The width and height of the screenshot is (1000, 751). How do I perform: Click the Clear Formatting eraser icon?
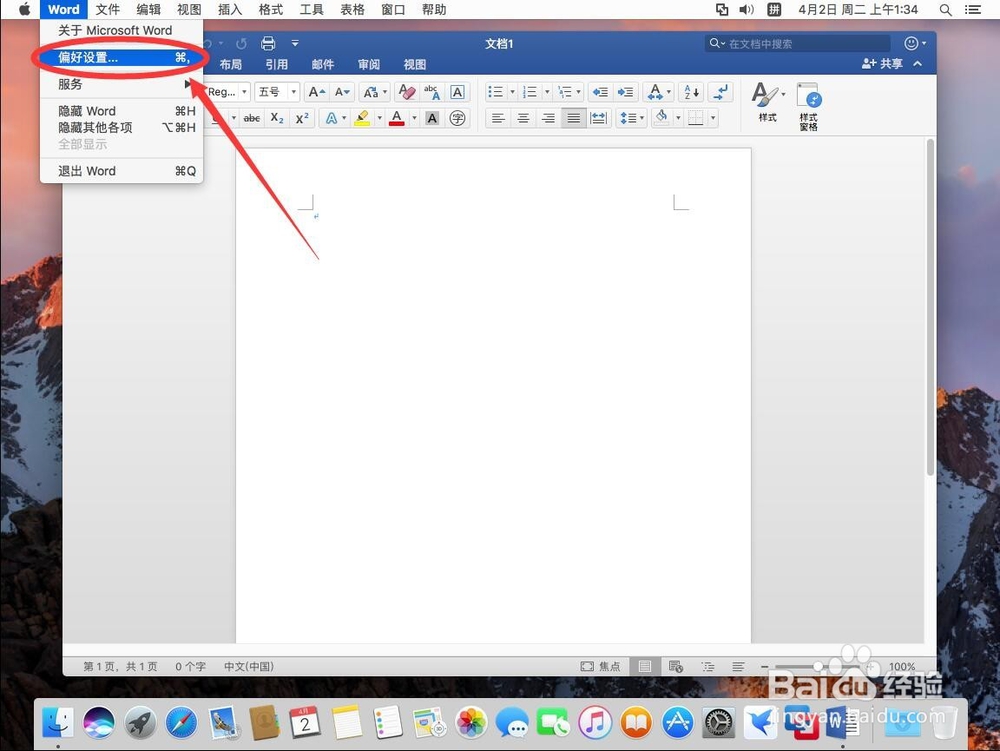pyautogui.click(x=407, y=92)
